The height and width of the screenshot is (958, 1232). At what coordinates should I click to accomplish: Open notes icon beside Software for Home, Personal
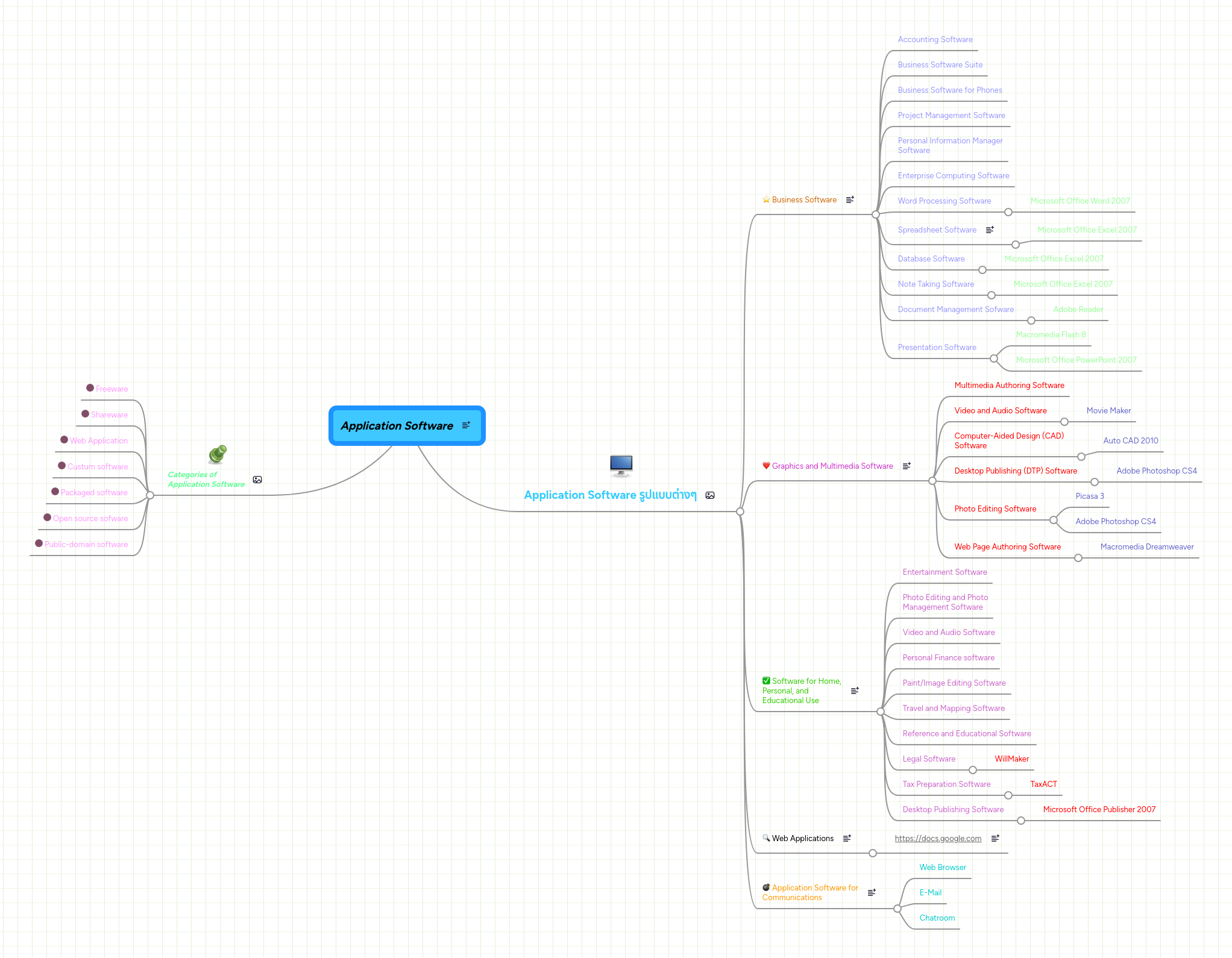point(855,690)
